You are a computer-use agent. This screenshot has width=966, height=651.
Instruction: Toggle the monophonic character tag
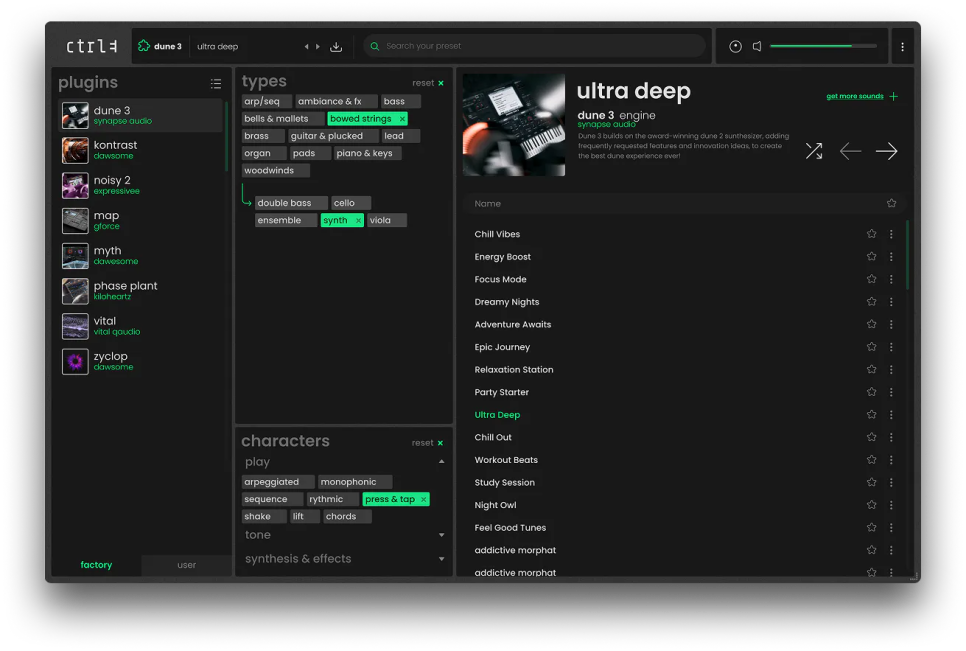pyautogui.click(x=355, y=482)
